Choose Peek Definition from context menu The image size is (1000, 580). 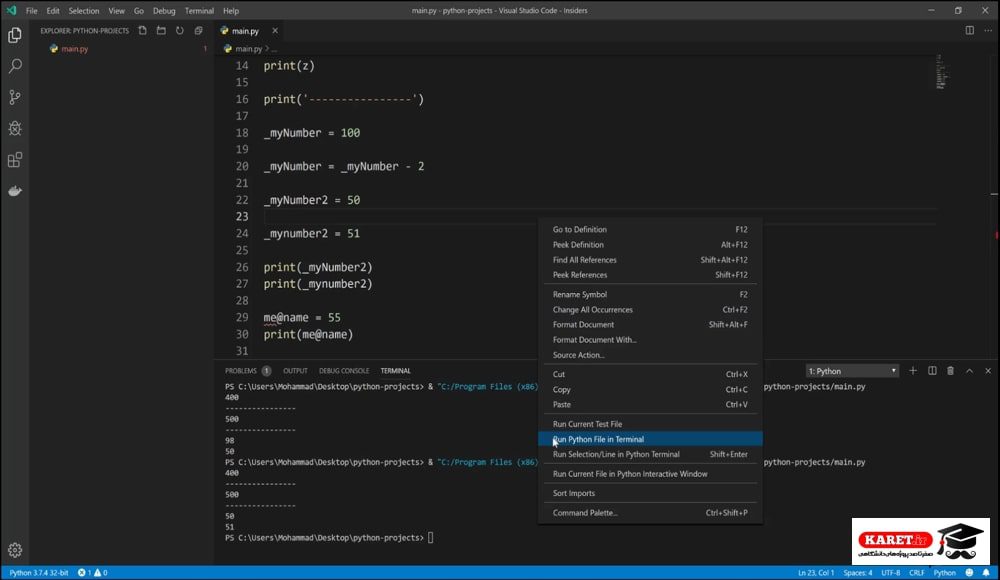pyautogui.click(x=650, y=245)
